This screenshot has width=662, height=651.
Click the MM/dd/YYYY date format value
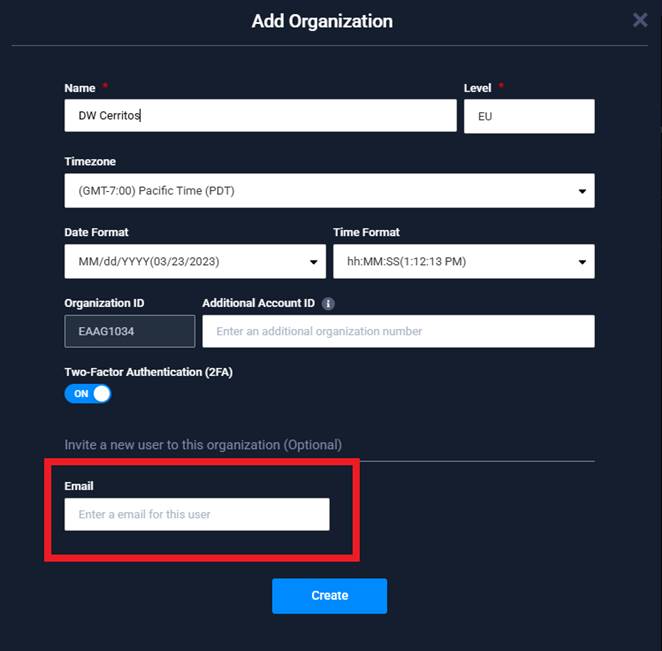(x=149, y=262)
